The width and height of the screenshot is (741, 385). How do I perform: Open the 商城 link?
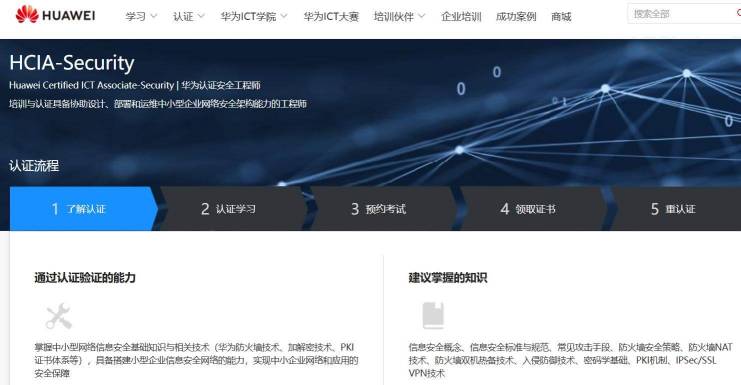tap(561, 17)
